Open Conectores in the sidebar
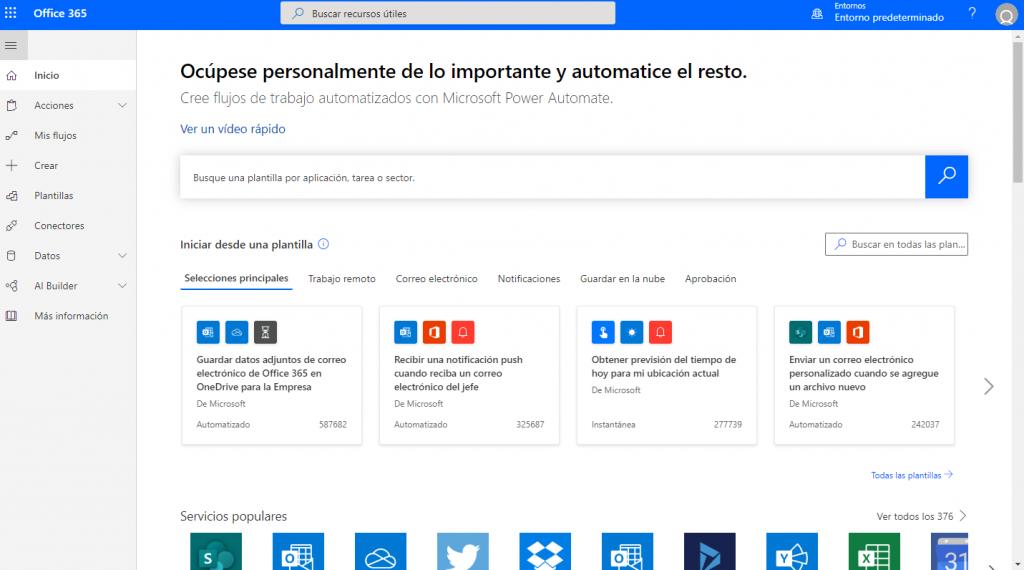The width and height of the screenshot is (1024, 570). pyautogui.click(x=68, y=226)
